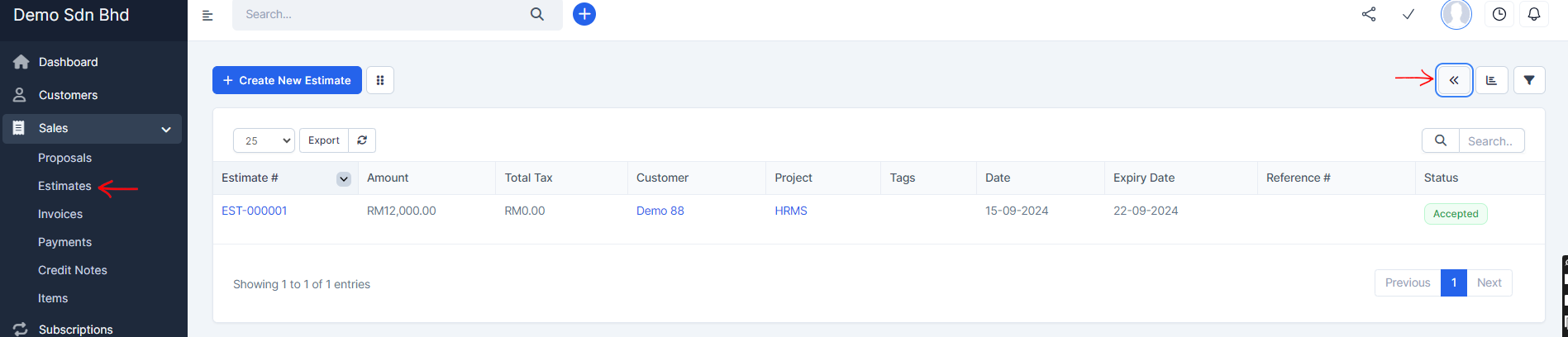Open estimate EST-000001 link
Viewport: 1568px width, 337px height.
point(255,211)
